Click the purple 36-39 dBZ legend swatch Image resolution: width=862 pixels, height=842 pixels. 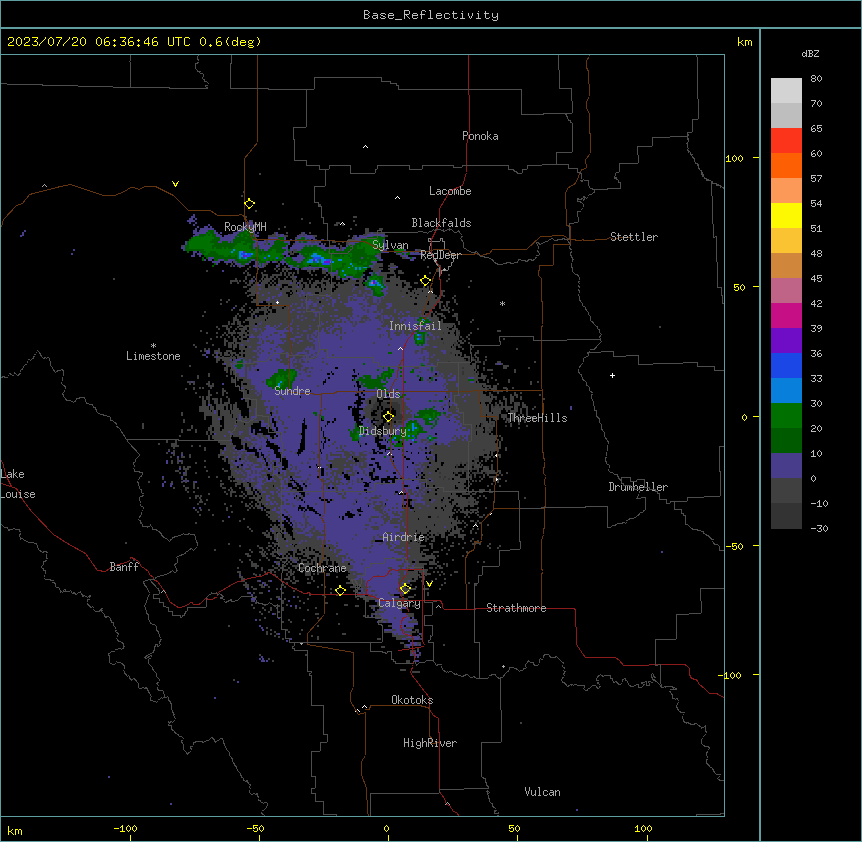[786, 341]
